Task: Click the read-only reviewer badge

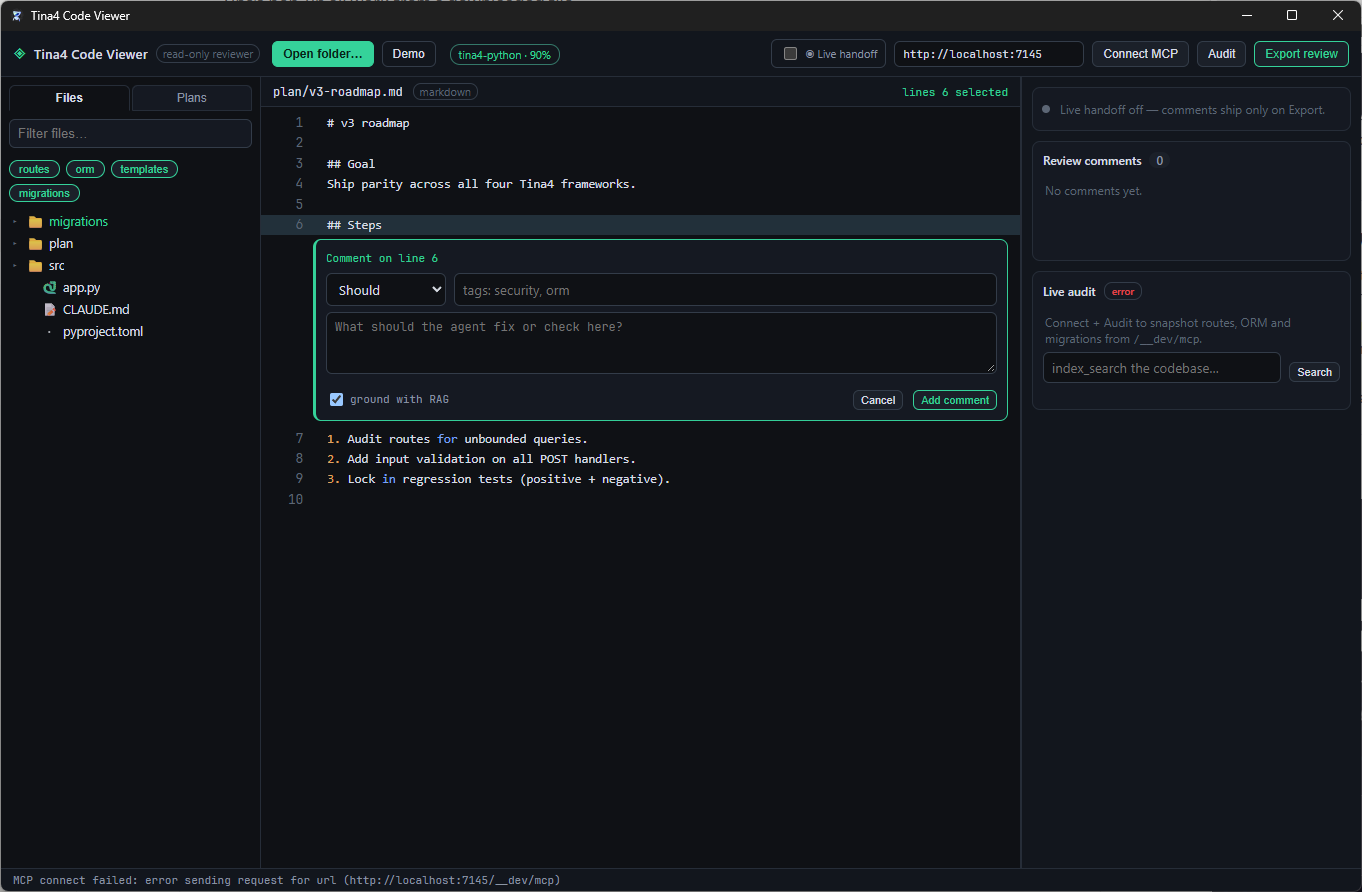Action: click(x=208, y=55)
